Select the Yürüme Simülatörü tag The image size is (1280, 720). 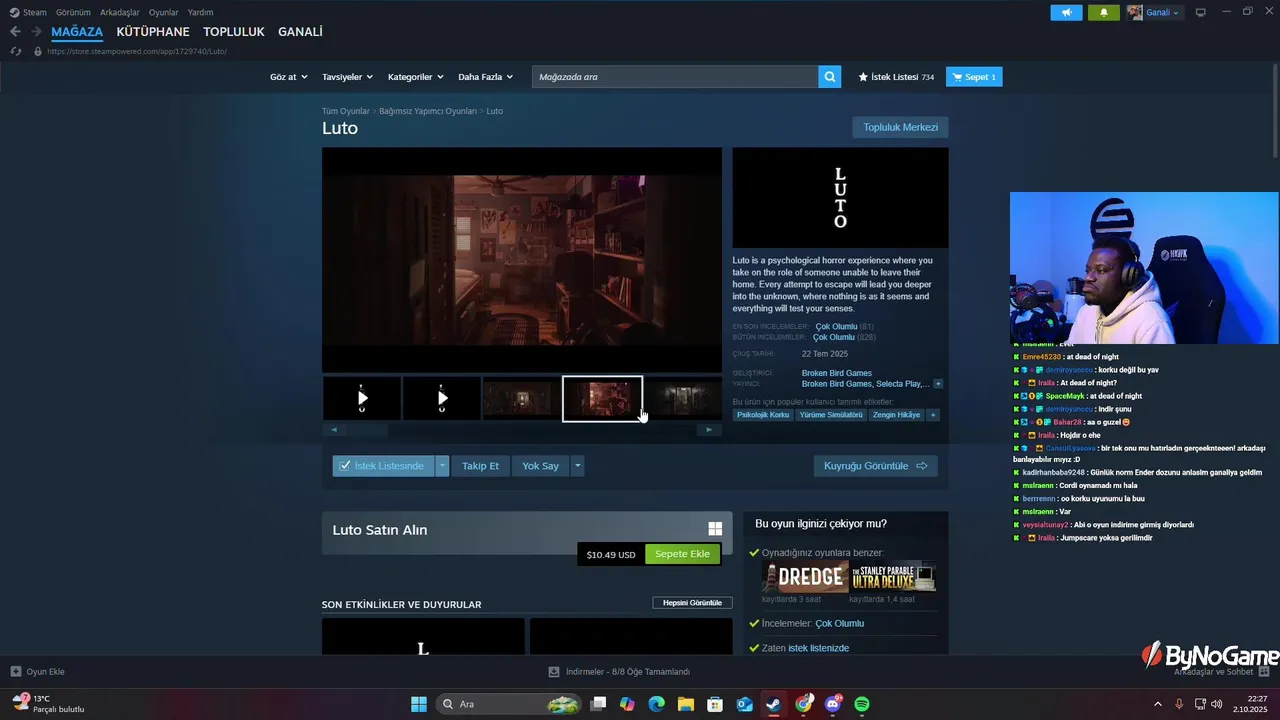point(831,415)
